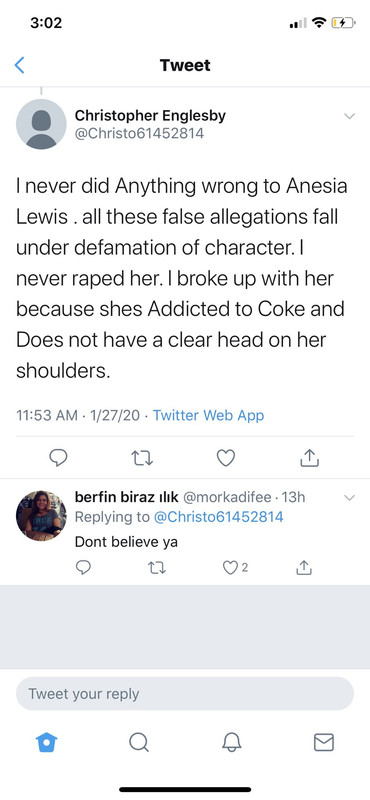Screen dimensions: 370x800
Task: Open @Christo61452814 mention link in reply
Action: click(x=218, y=517)
